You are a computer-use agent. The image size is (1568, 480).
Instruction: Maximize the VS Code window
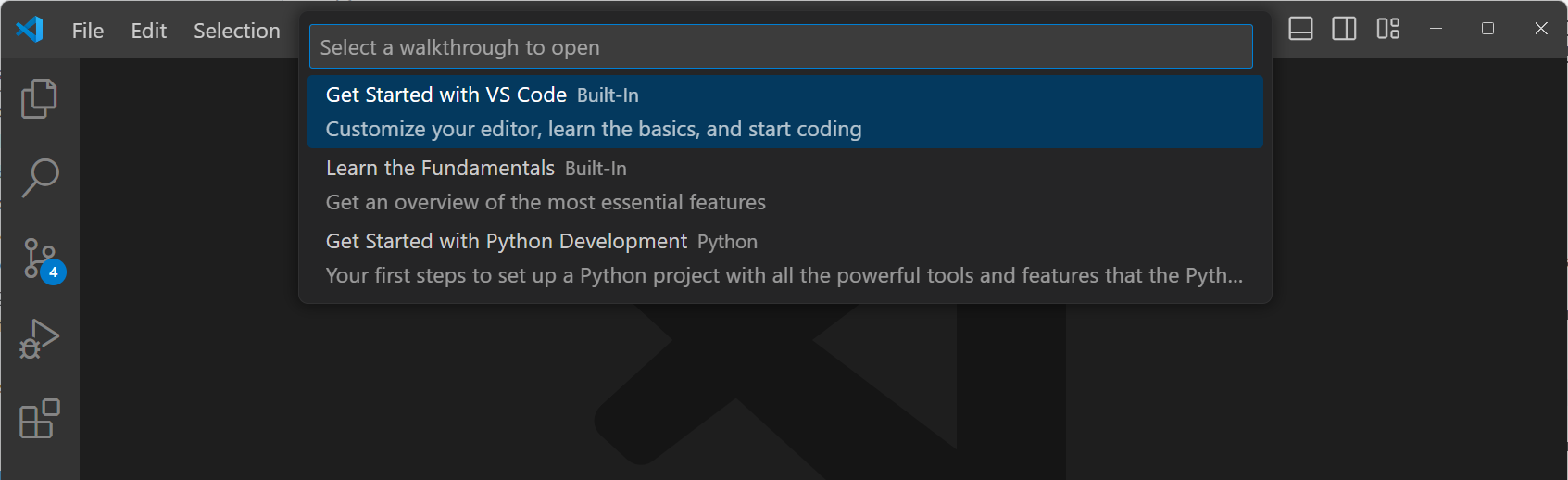(1487, 29)
